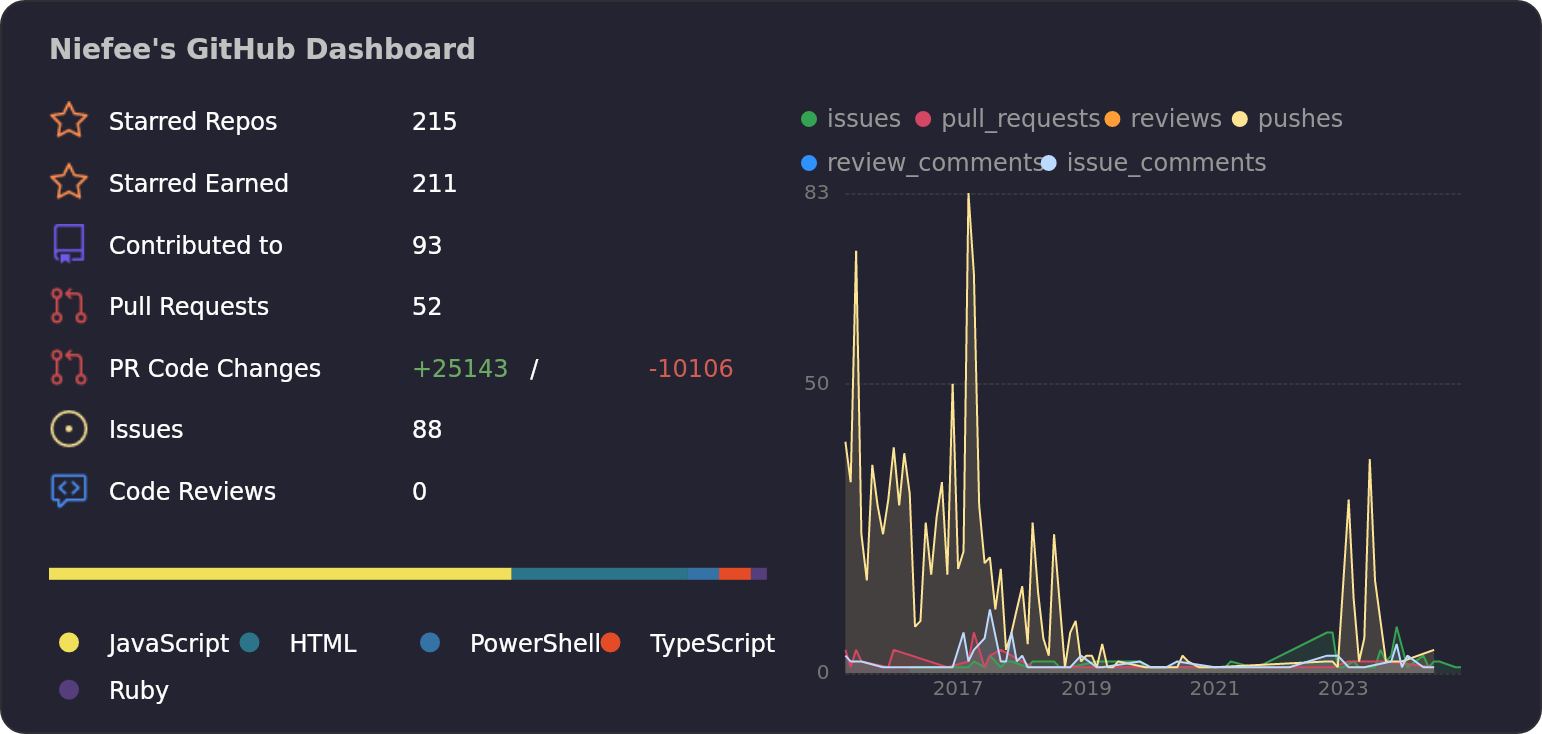The width and height of the screenshot is (1542, 734).
Task: Click the JavaScript yellow color dot
Action: [x=69, y=643]
